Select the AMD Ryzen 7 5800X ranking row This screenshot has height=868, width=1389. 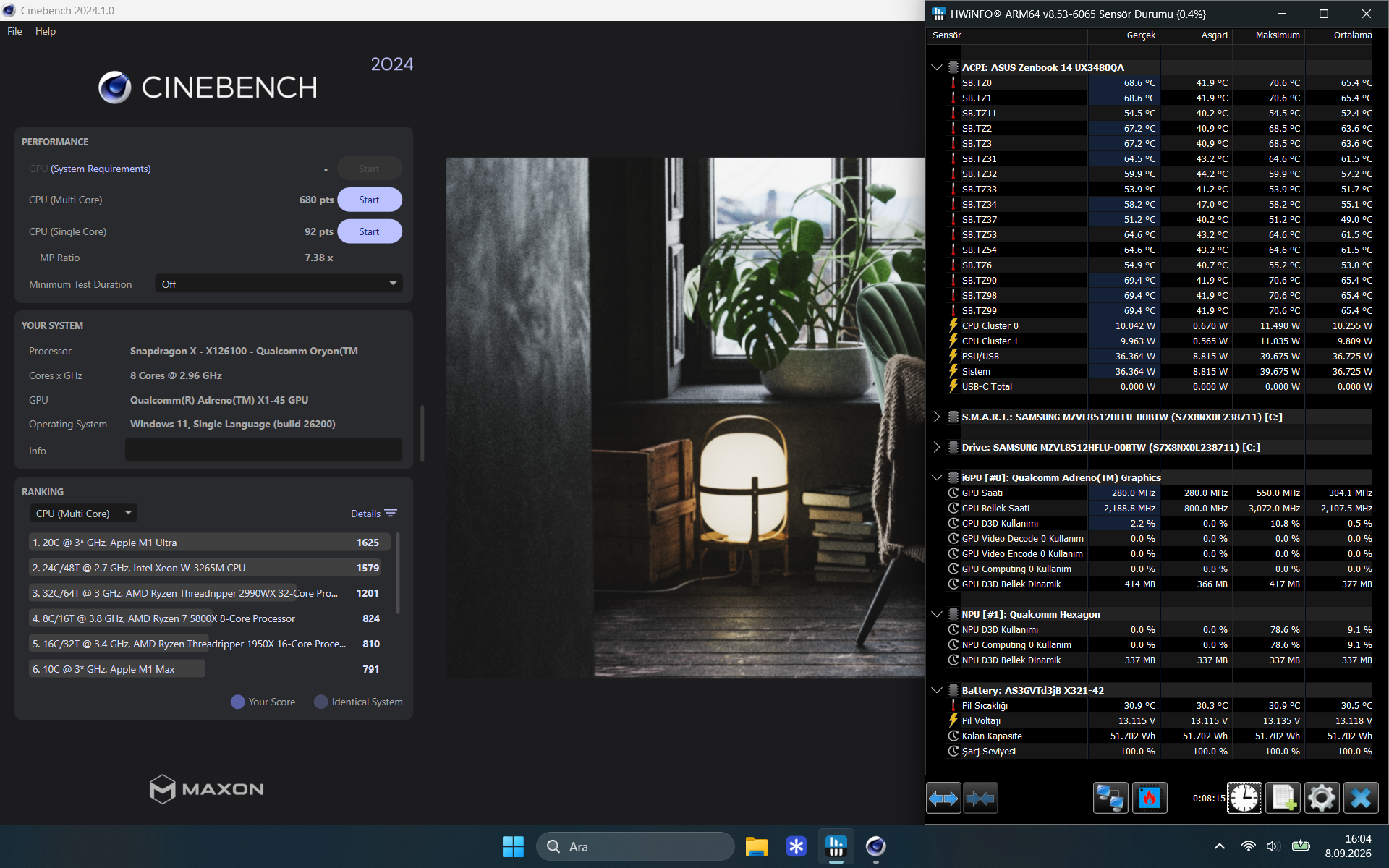(209, 618)
